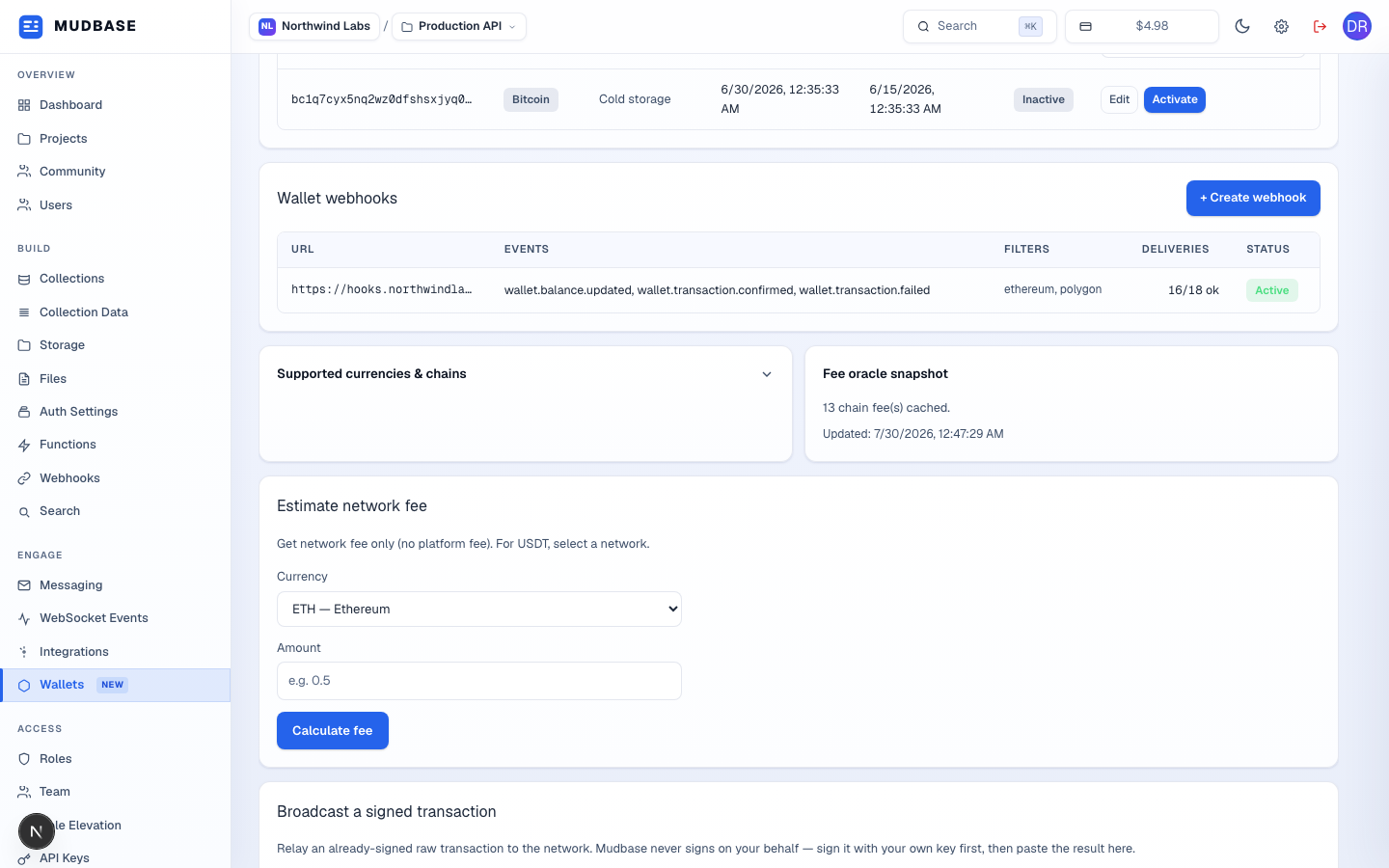Click the 16/18 ok deliveries value
The image size is (1389, 868).
coord(1193,290)
